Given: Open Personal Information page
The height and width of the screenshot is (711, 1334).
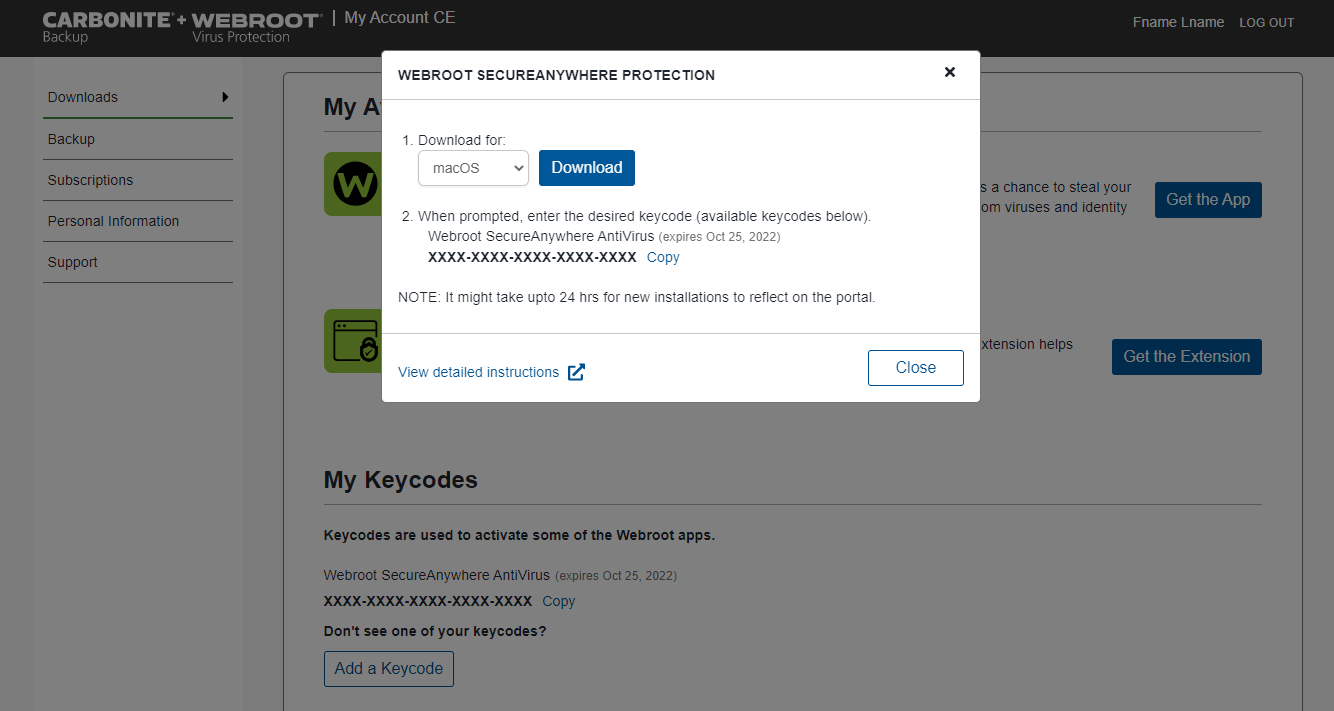Looking at the screenshot, I should pos(113,221).
